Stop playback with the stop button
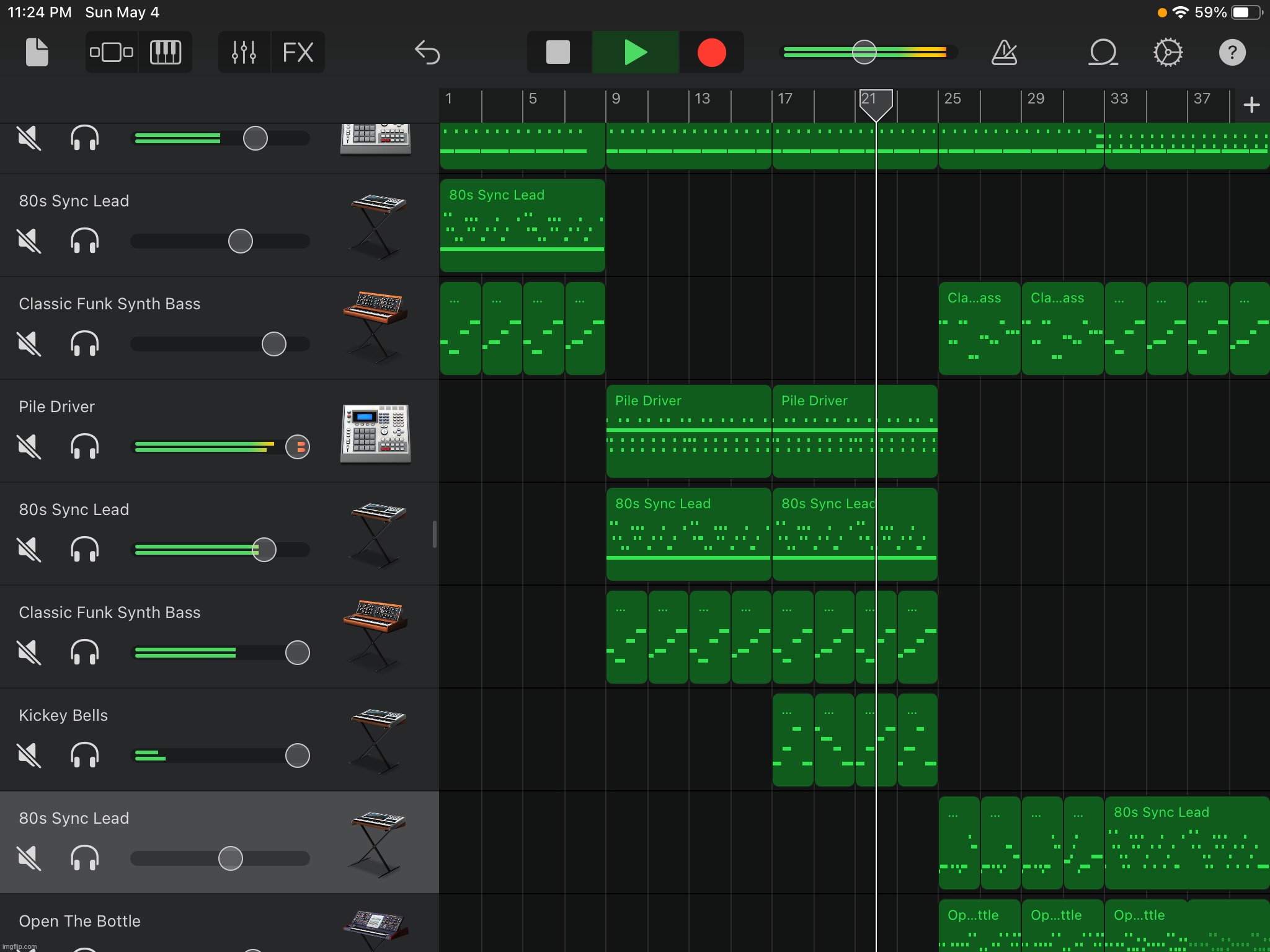This screenshot has width=1270, height=952. click(x=558, y=52)
